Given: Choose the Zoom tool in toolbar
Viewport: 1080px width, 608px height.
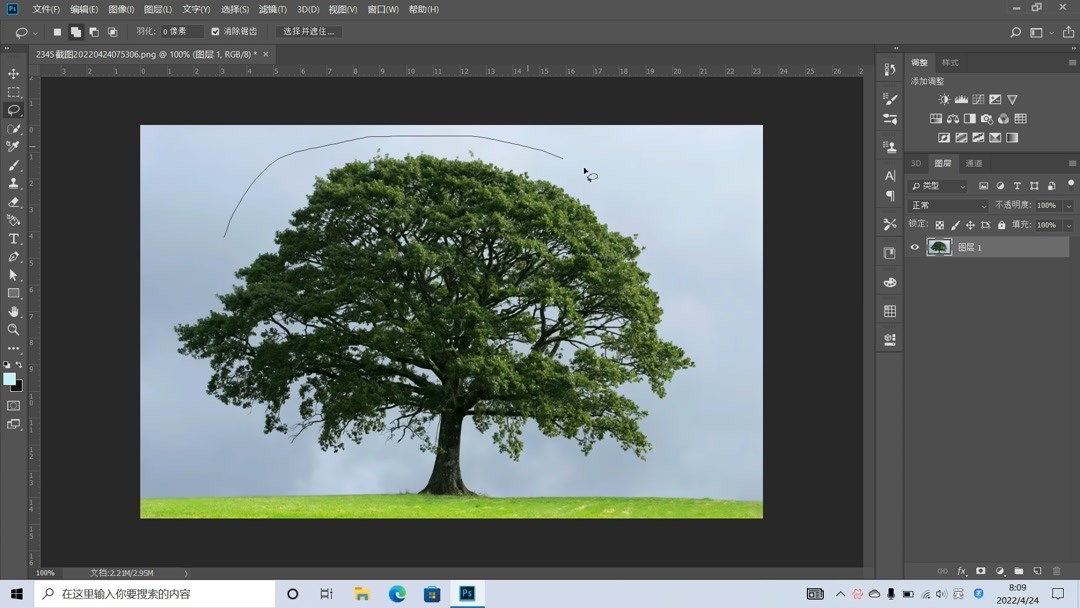Looking at the screenshot, I should pyautogui.click(x=14, y=330).
